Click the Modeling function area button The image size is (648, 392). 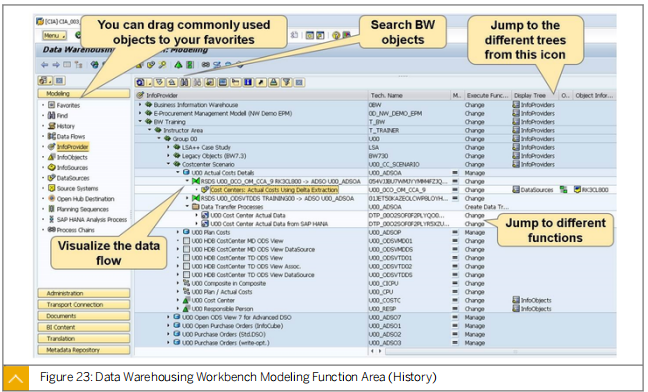[x=83, y=93]
